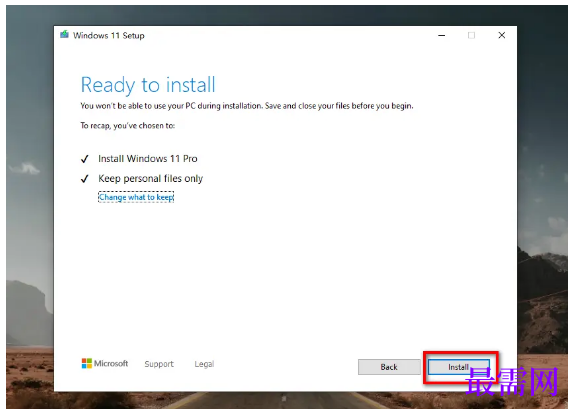577x413 pixels.
Task: Click the Ready to install heading
Action: point(148,85)
